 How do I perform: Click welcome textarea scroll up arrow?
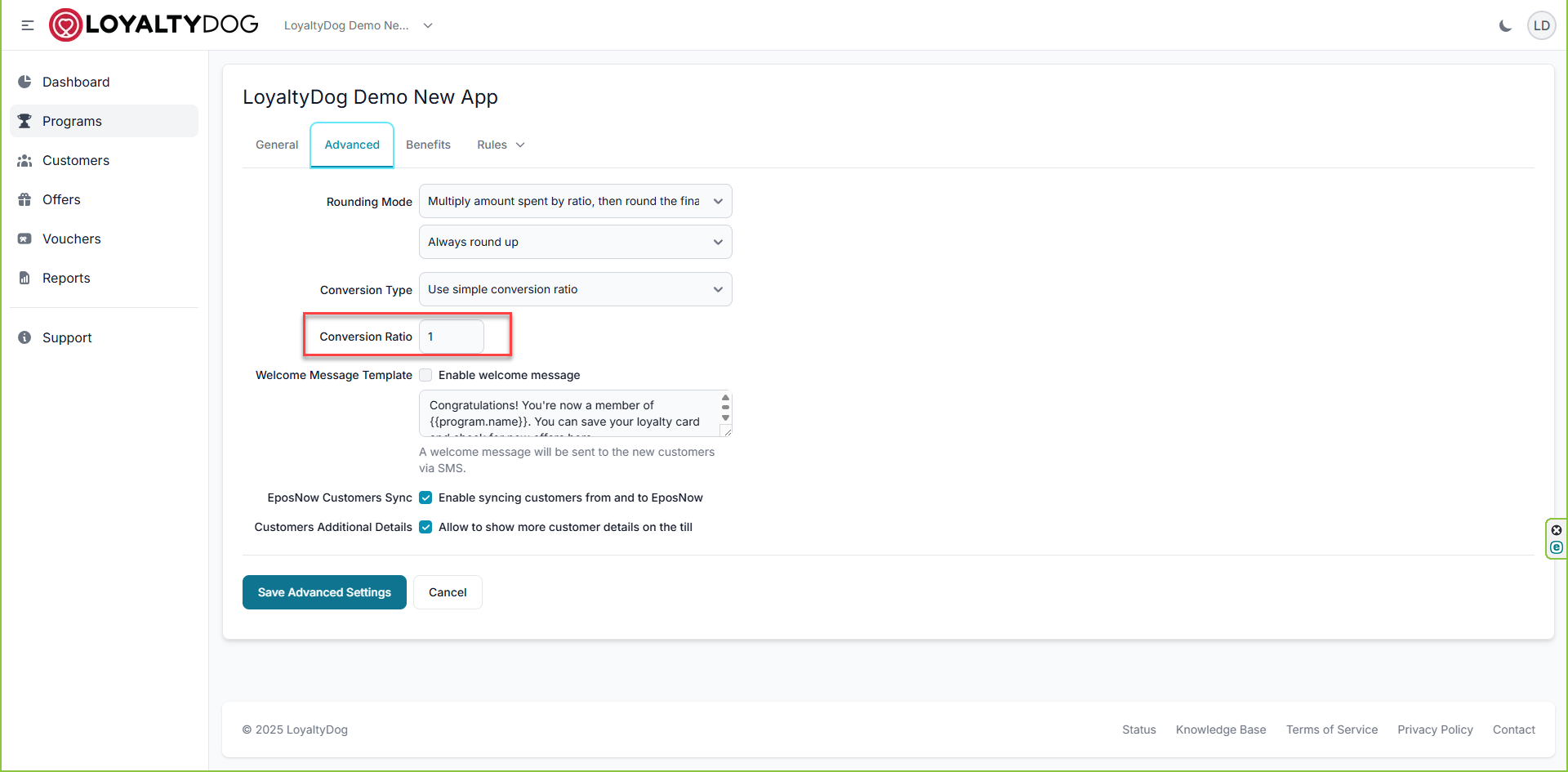coord(725,398)
